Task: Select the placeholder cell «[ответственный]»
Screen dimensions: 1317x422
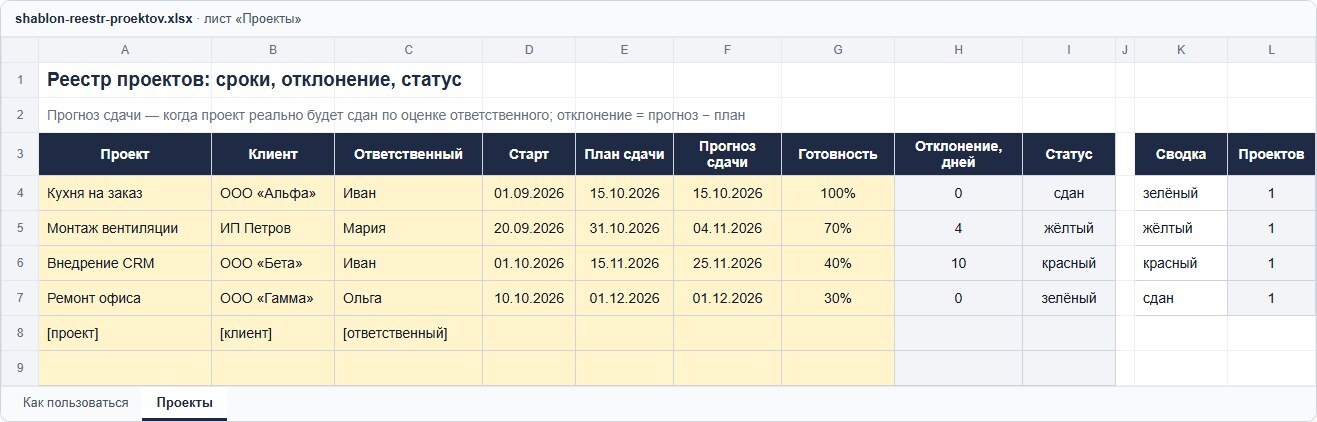Action: tap(409, 333)
